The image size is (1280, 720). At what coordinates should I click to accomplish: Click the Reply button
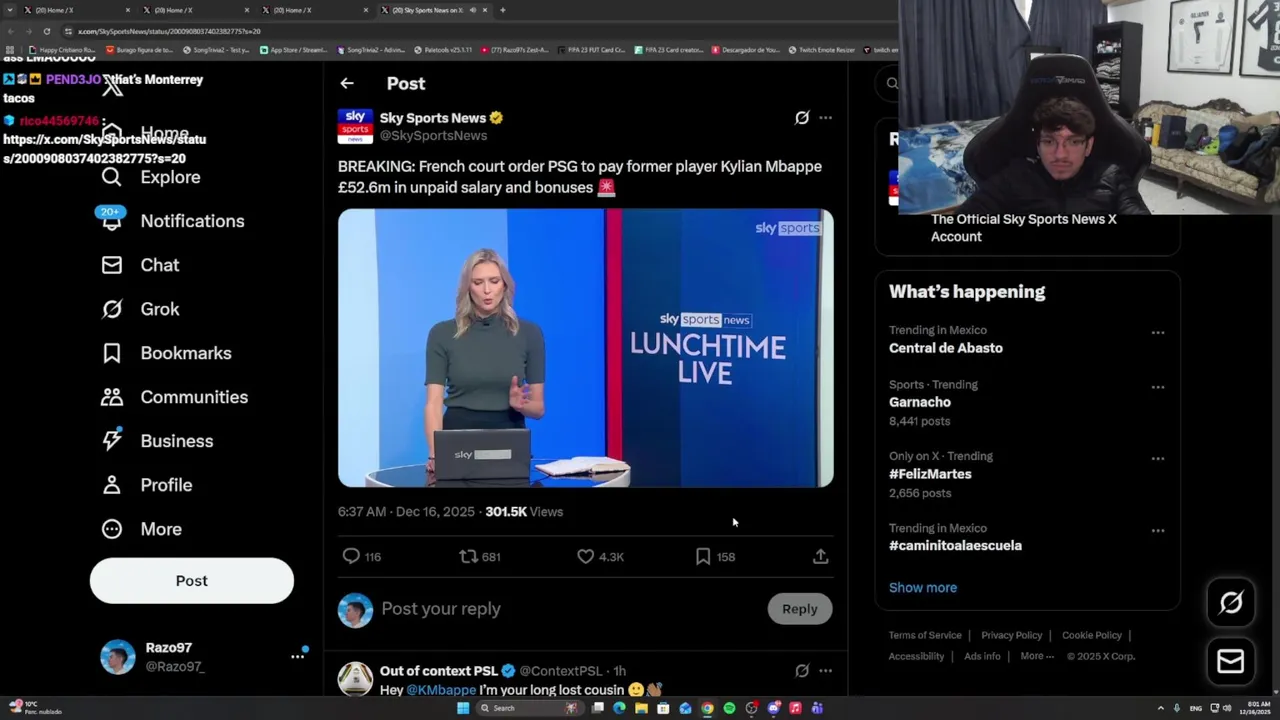click(799, 609)
